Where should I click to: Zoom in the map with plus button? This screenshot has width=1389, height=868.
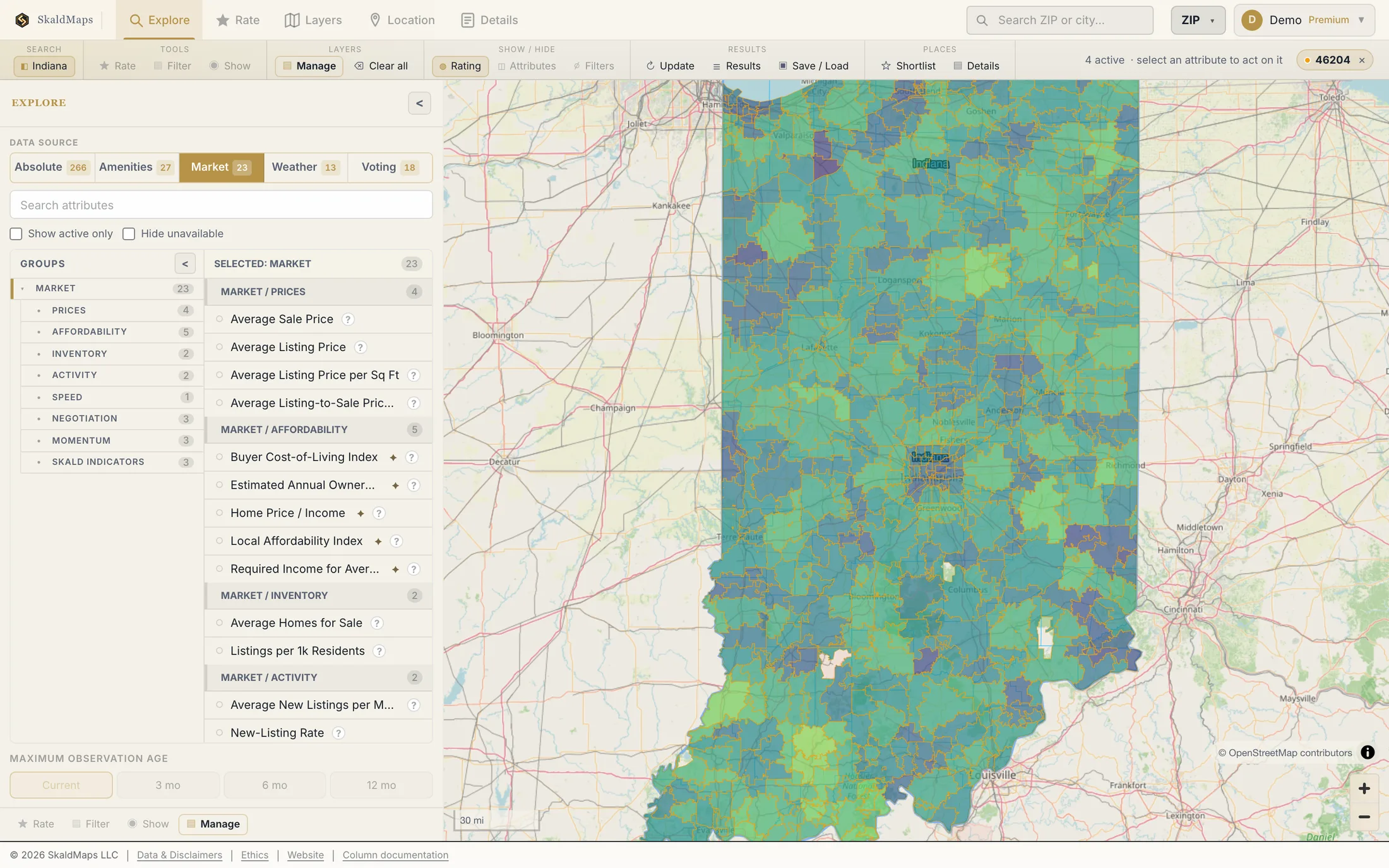coord(1364,788)
